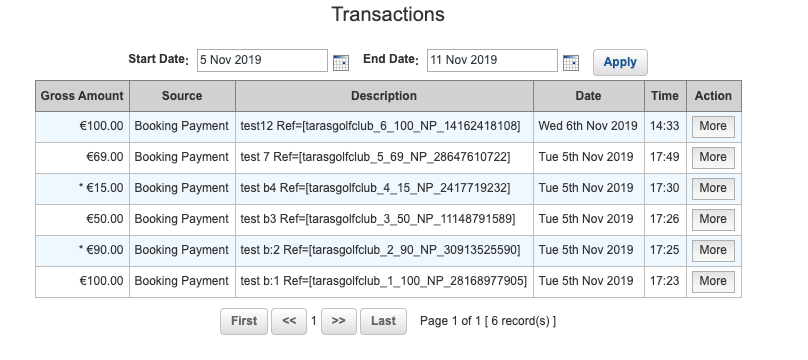
Task: Click More for the test12 transaction
Action: pos(713,127)
